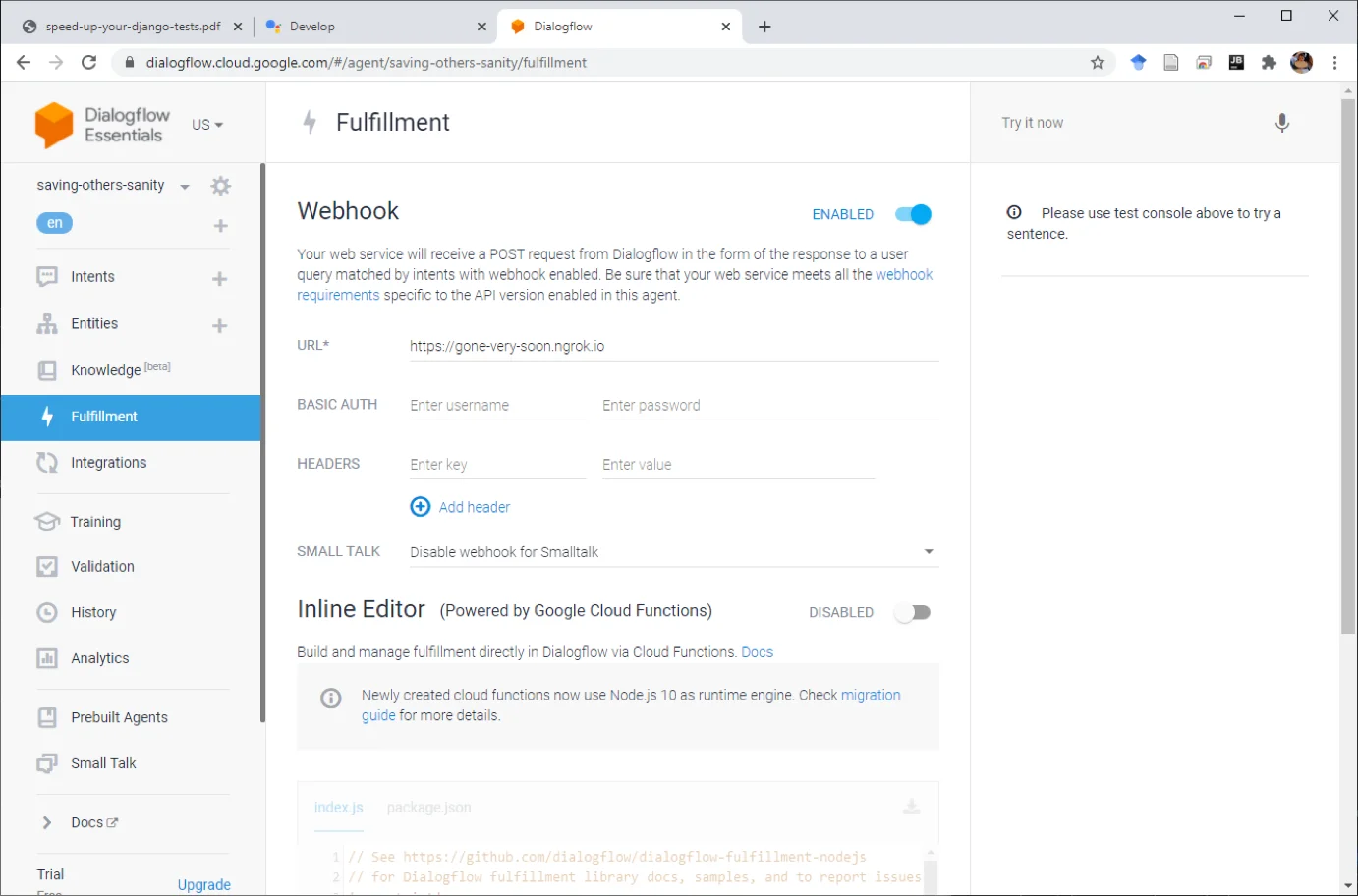Screen dimensions: 1358x896
Task: Open the migration guide link
Action: (x=631, y=705)
